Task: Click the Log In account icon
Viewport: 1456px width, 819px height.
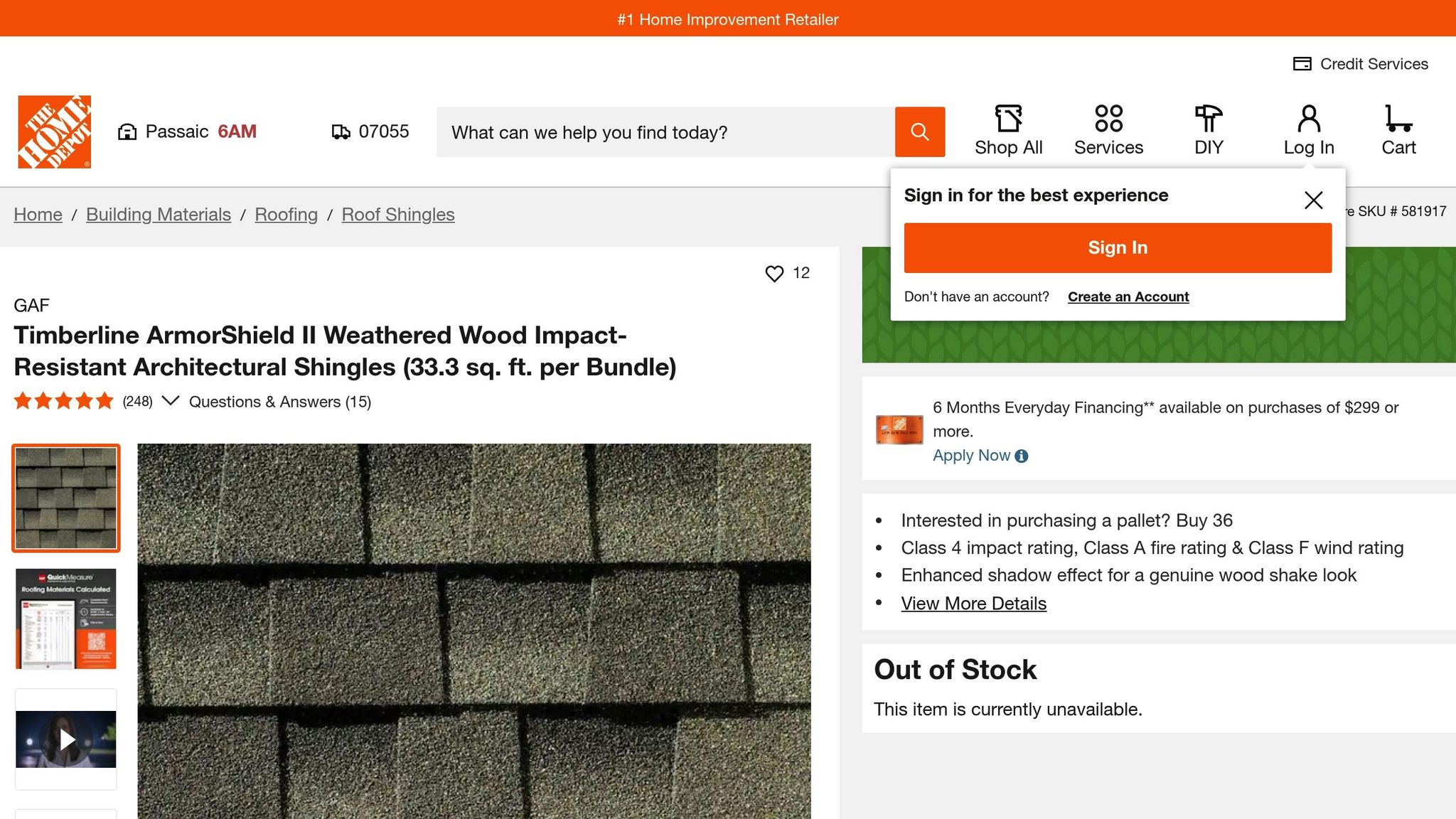Action: 1309,131
